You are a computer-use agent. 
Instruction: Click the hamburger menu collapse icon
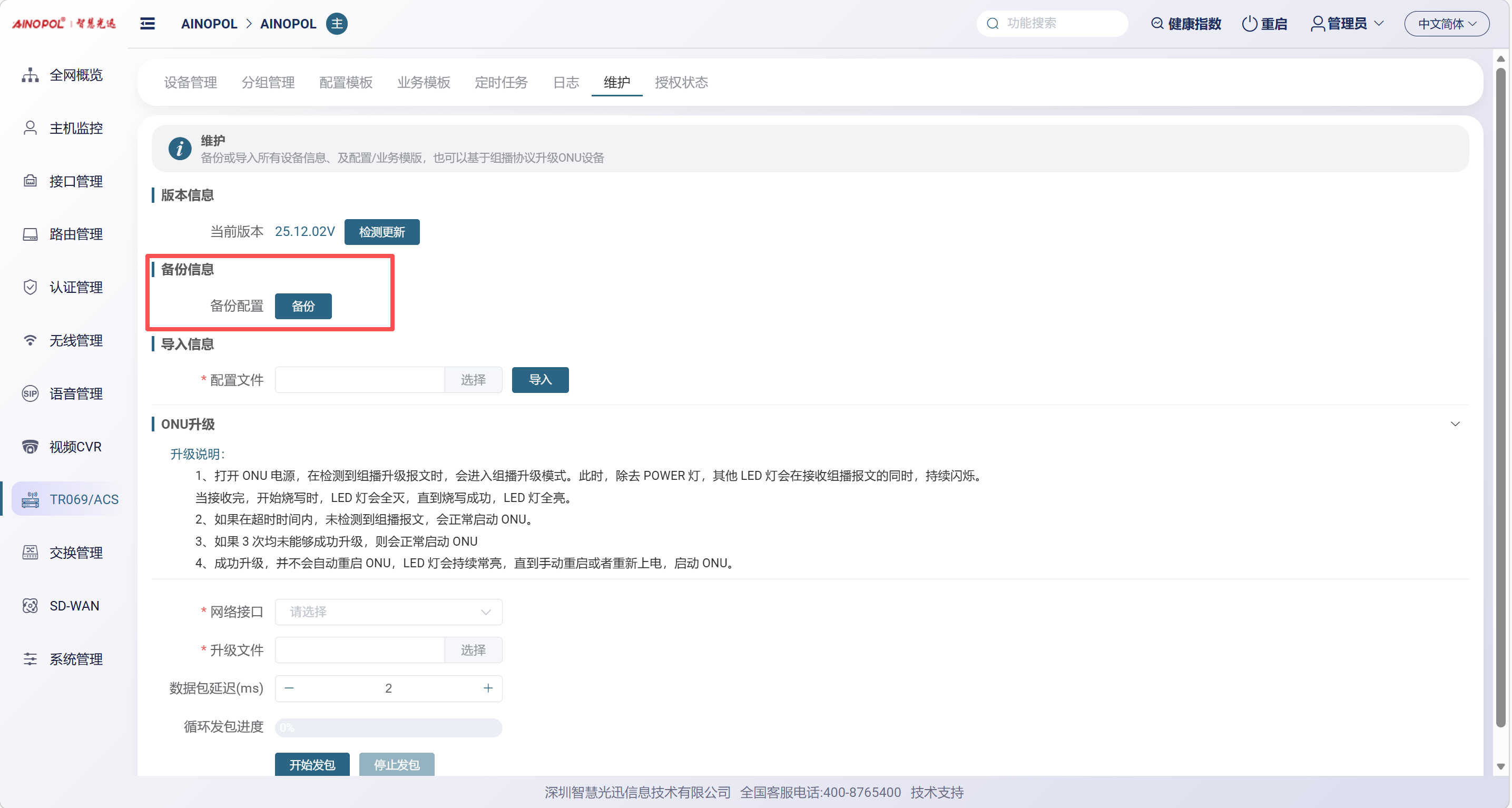coord(148,24)
